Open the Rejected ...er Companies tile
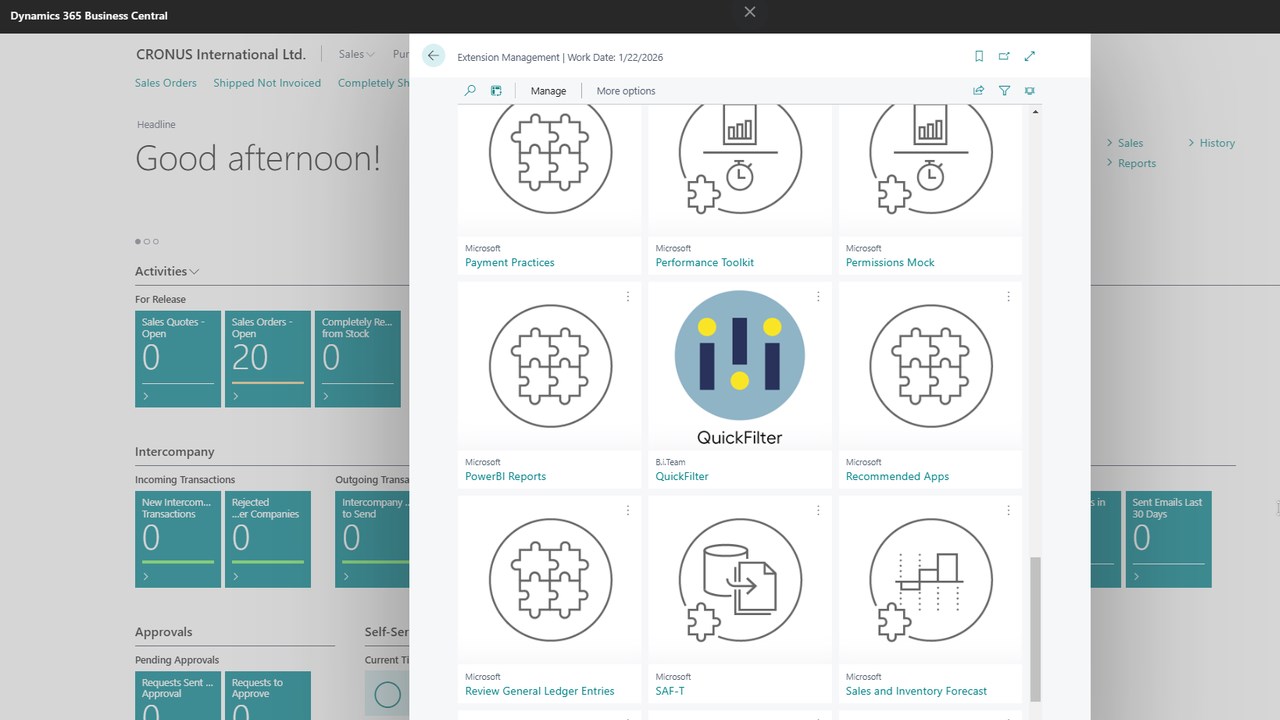Viewport: 1280px width, 720px height. tap(268, 539)
